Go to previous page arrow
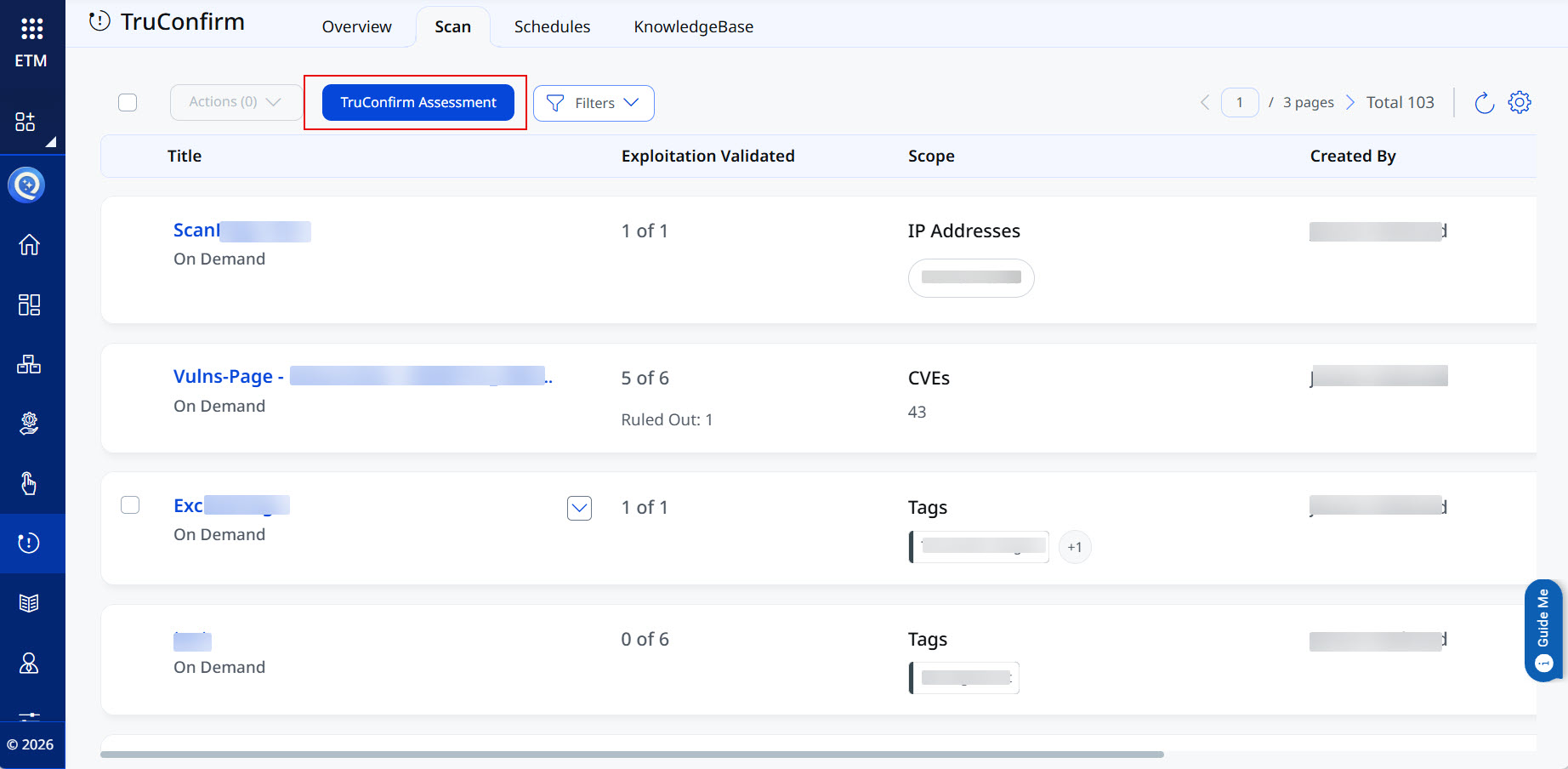Image resolution: width=1568 pixels, height=769 pixels. [x=1205, y=103]
